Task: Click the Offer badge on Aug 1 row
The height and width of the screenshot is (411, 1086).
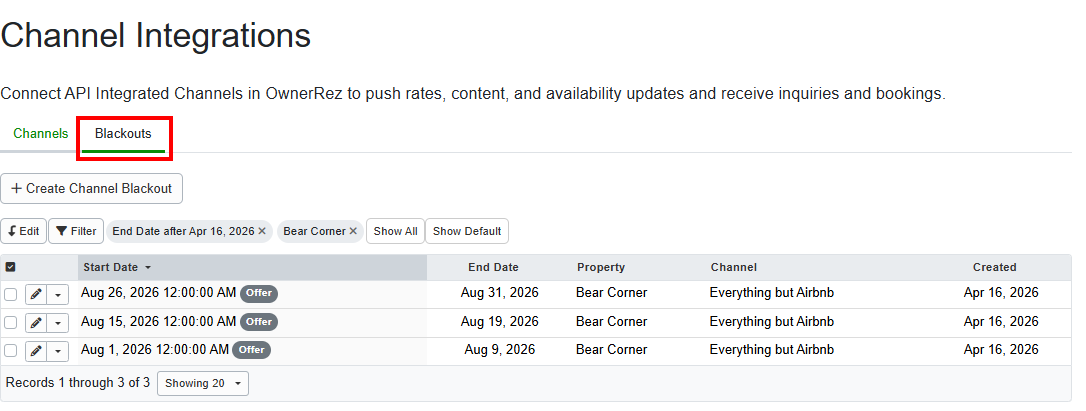Action: click(x=251, y=350)
